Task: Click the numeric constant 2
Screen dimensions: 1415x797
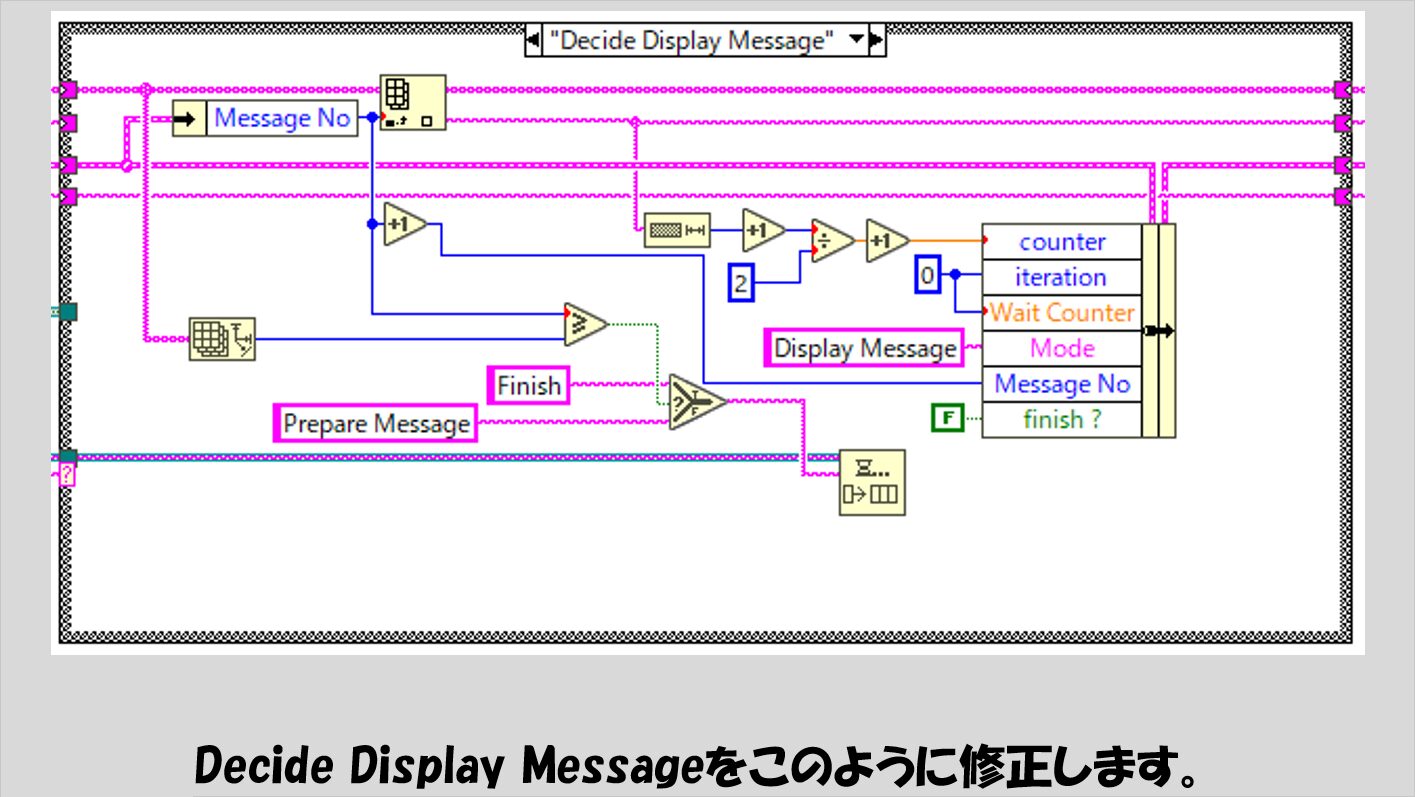Action: click(x=740, y=285)
